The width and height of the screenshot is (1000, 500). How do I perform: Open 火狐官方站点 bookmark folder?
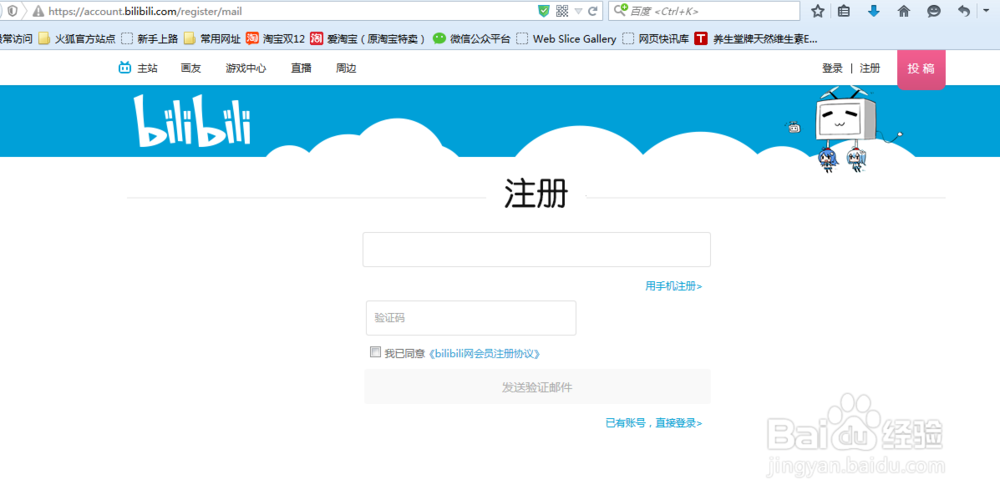pyautogui.click(x=77, y=39)
